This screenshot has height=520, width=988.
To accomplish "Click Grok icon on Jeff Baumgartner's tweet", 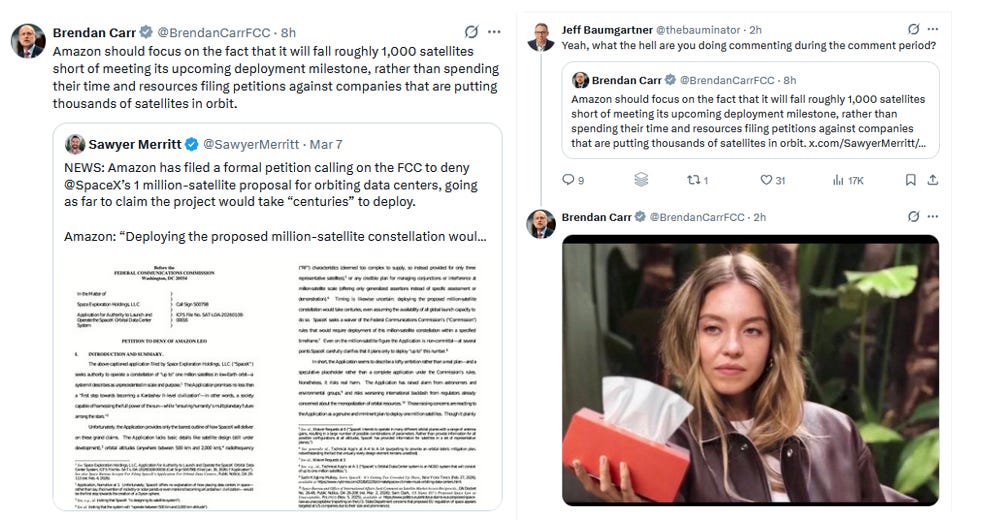I will [913, 29].
